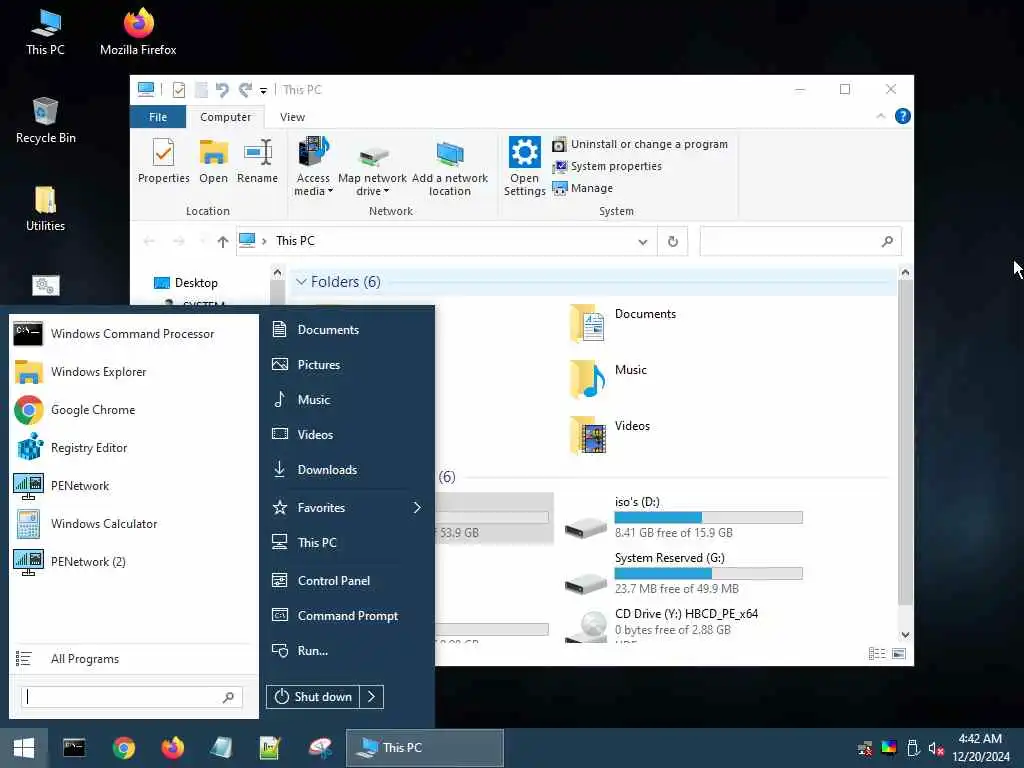Go up one level with up arrow
Viewport: 1024px width, 768px height.
[x=223, y=242]
